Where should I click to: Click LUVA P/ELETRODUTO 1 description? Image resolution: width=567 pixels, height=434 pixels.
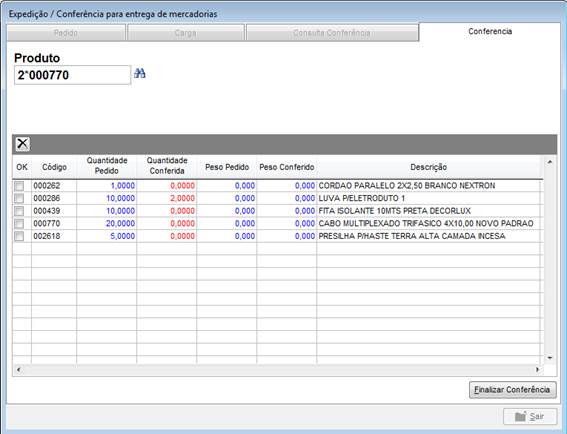coord(362,199)
